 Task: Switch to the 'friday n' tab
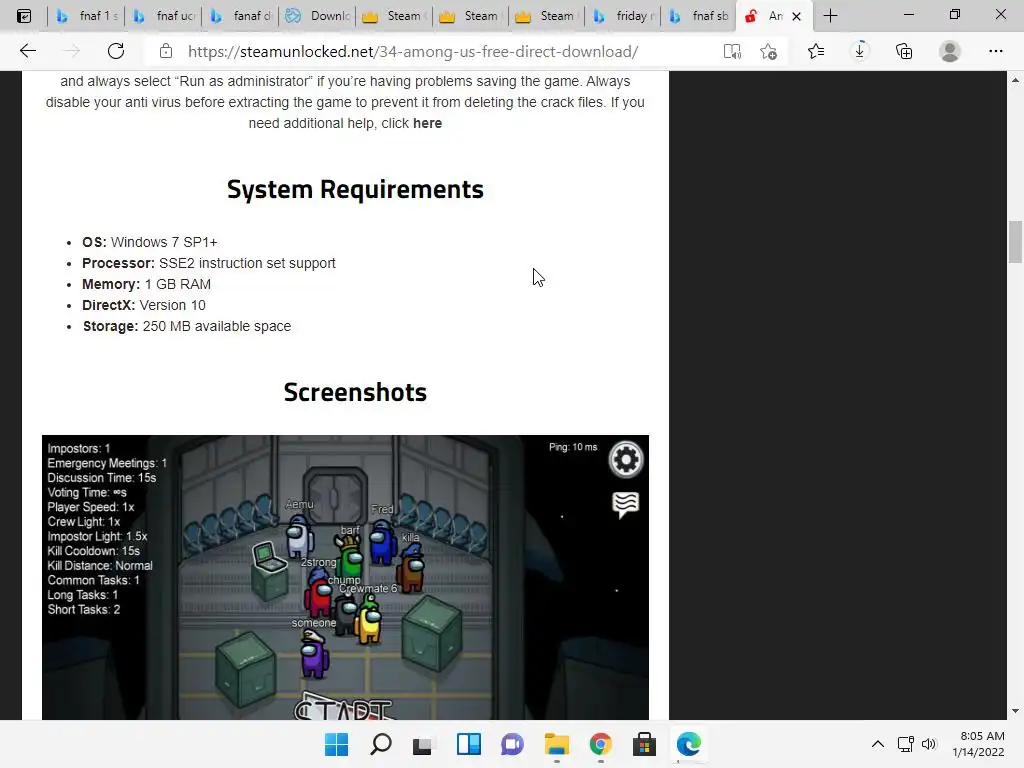[624, 16]
